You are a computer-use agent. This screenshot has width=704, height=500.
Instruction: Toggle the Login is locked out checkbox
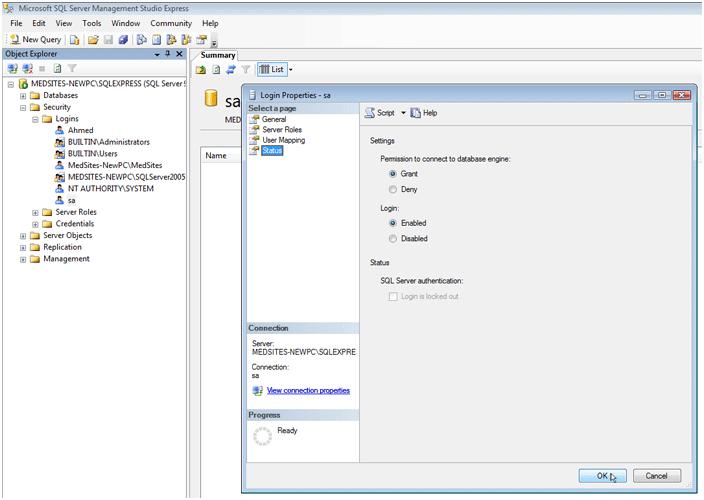393,297
